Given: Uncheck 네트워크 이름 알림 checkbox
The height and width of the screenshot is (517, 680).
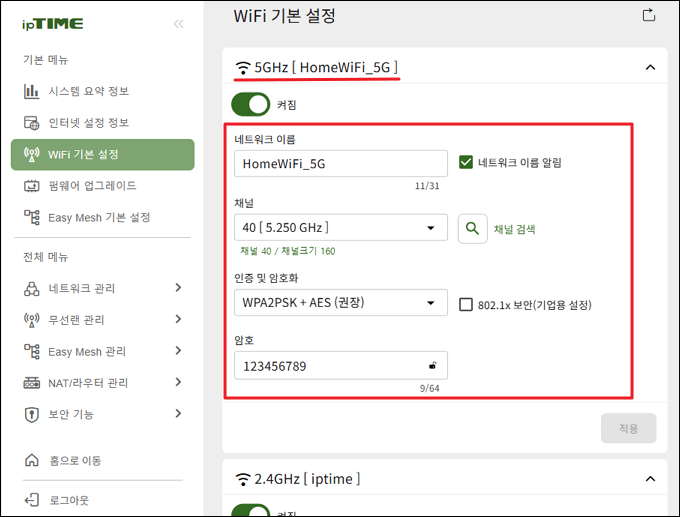Looking at the screenshot, I should coord(466,162).
